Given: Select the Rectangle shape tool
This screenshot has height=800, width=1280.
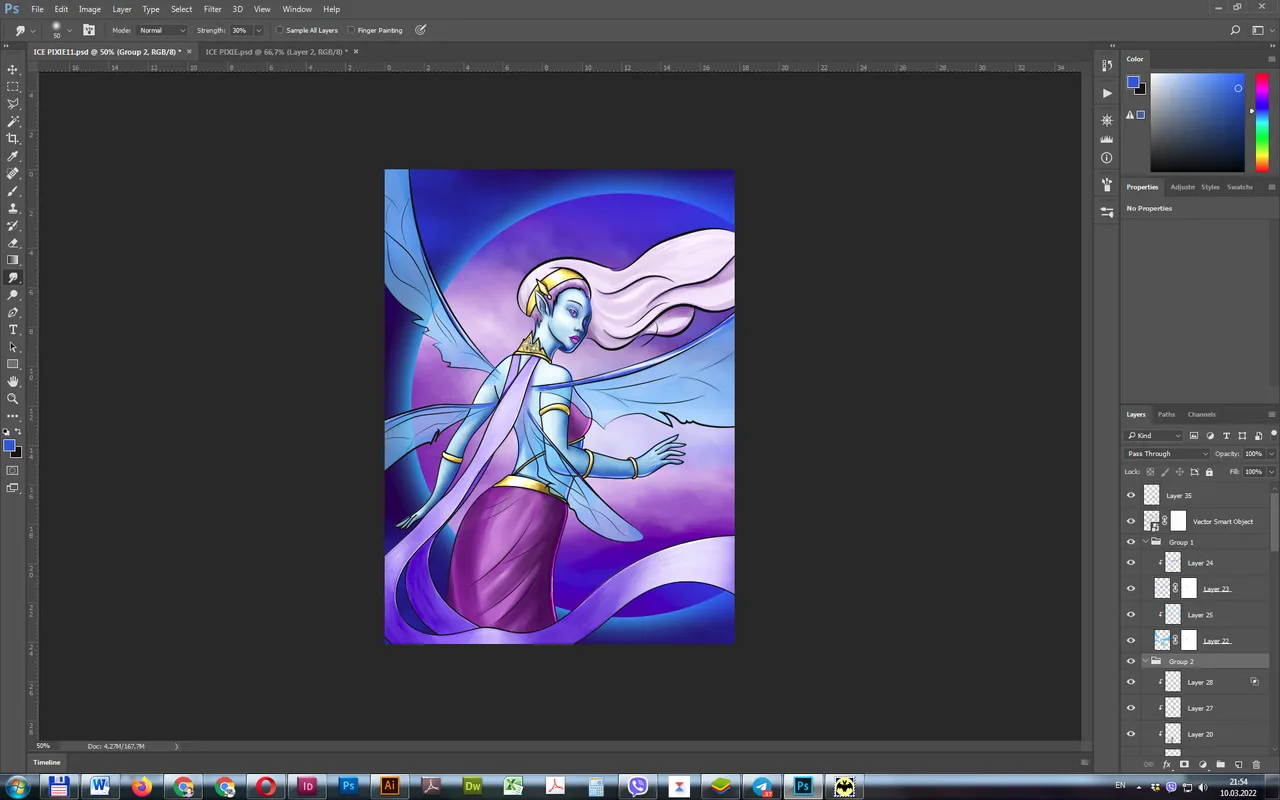Looking at the screenshot, I should pyautogui.click(x=13, y=365).
